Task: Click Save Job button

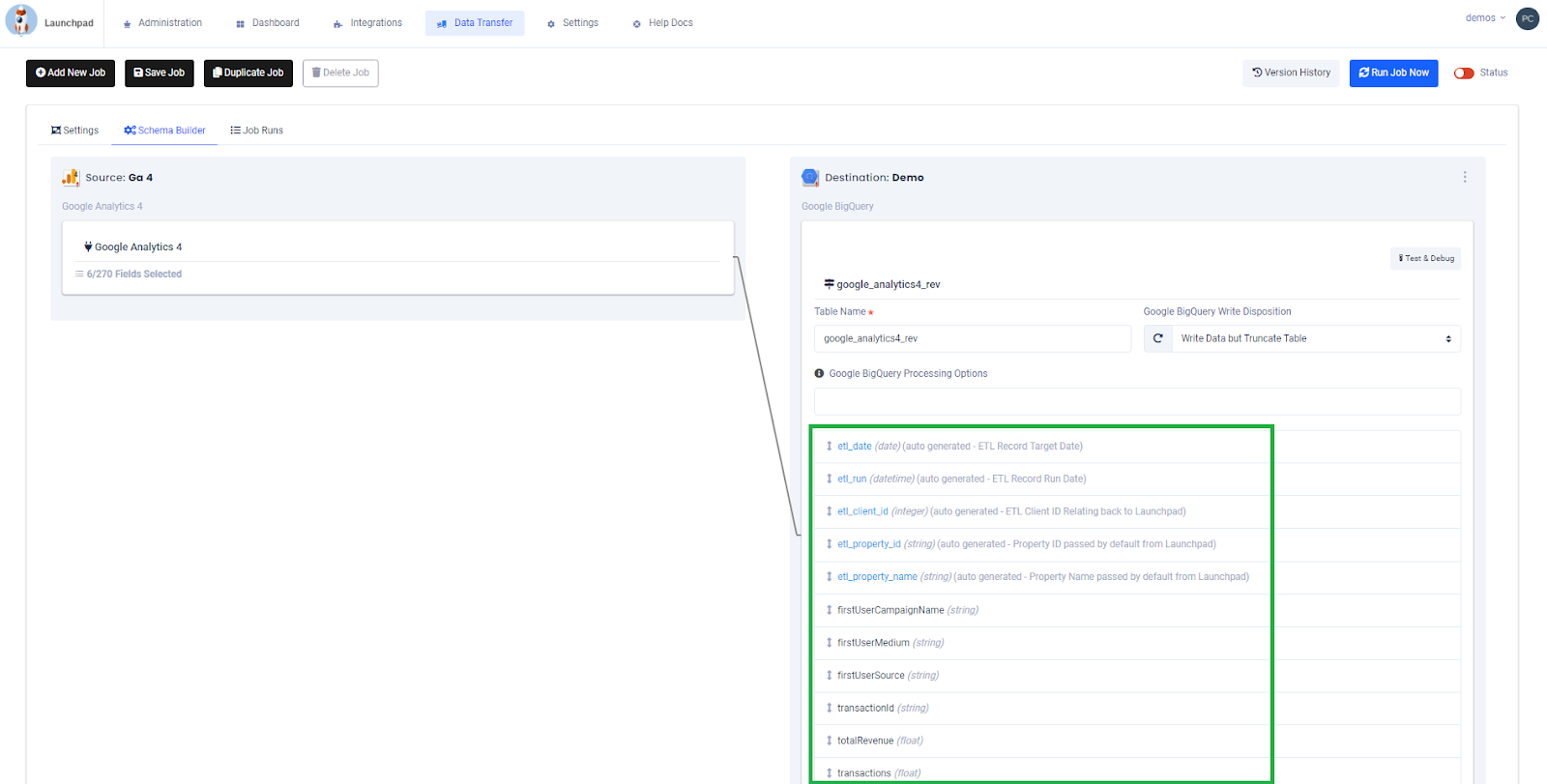Action: (160, 73)
